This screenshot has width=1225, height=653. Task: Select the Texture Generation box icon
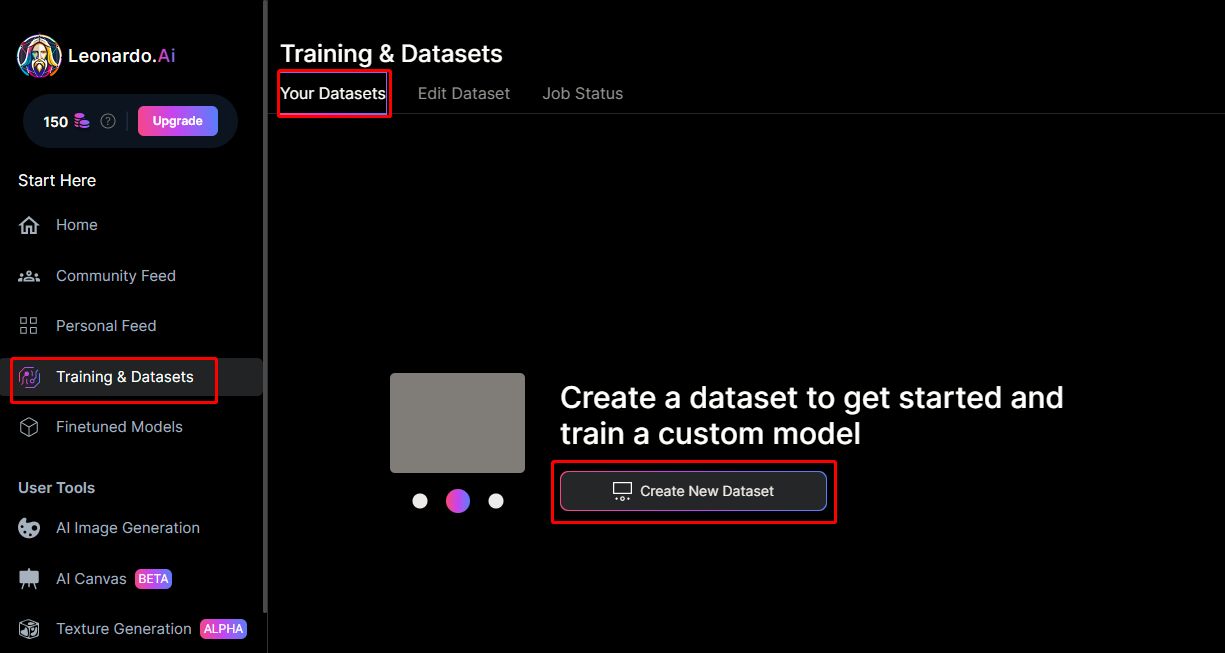pyautogui.click(x=29, y=629)
